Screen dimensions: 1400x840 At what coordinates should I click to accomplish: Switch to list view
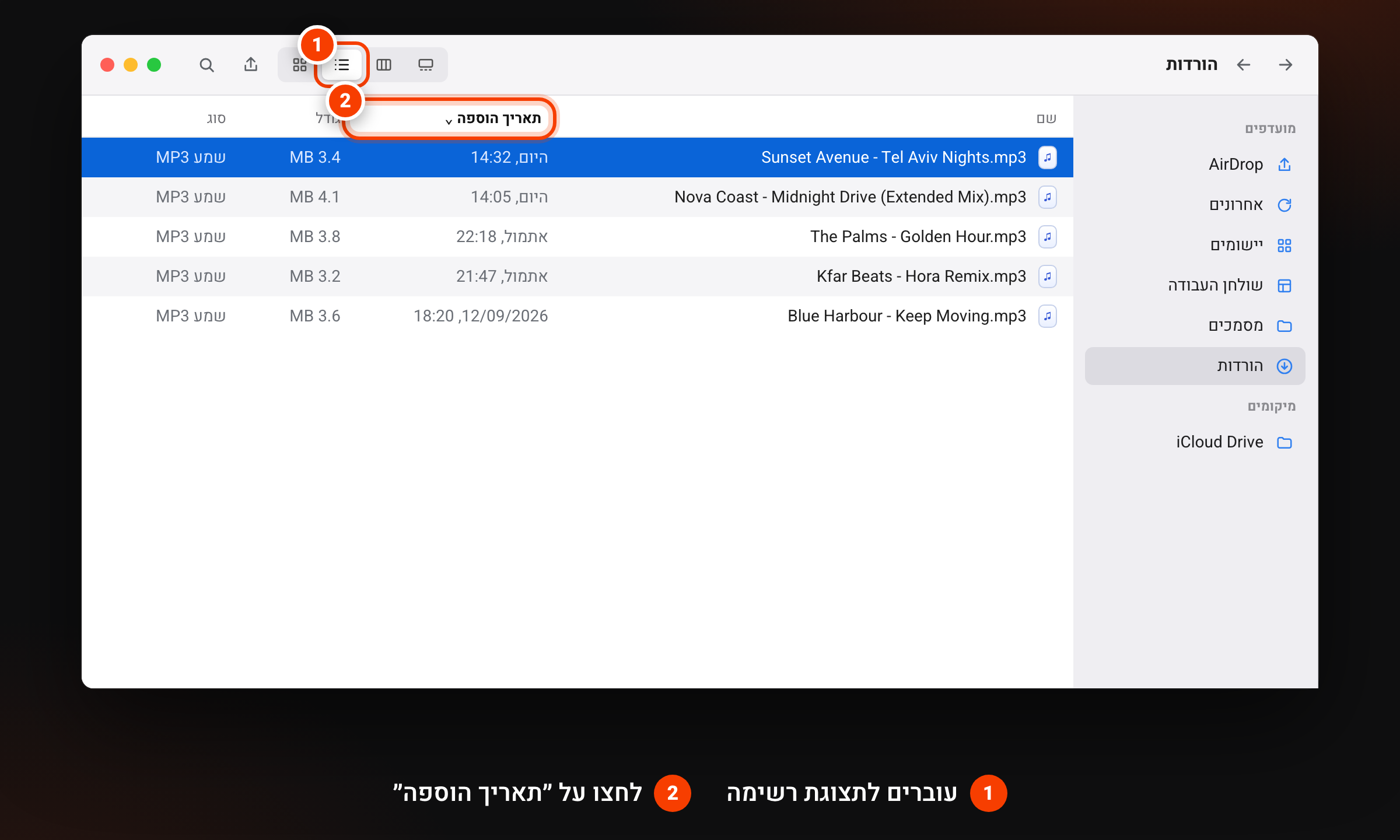[342, 65]
